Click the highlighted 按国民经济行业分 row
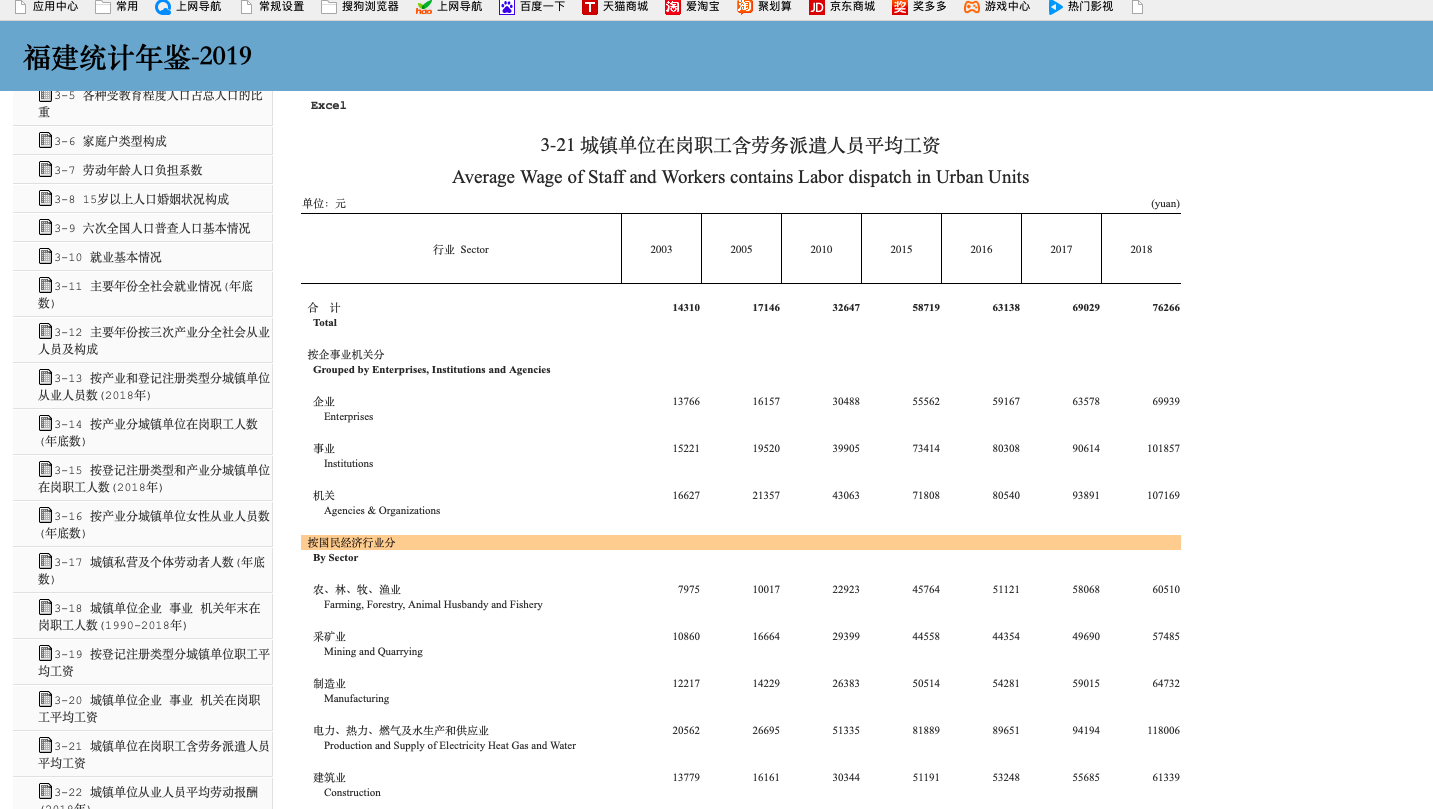 (x=741, y=542)
